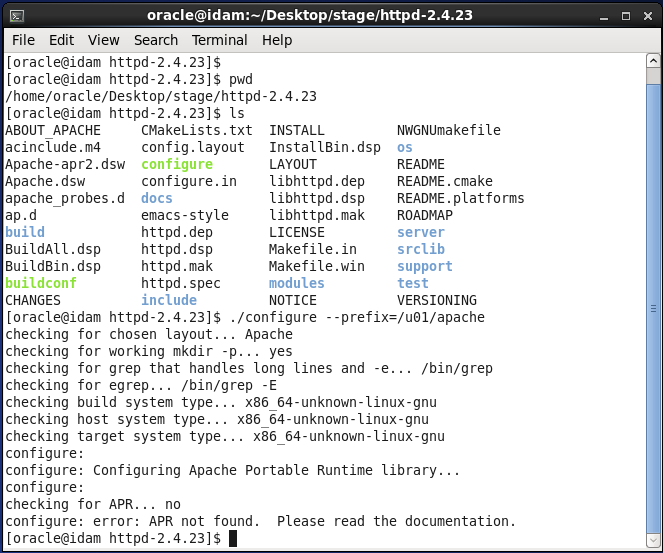Click the 'configure' executable file name
663x553 pixels.
[177, 164]
